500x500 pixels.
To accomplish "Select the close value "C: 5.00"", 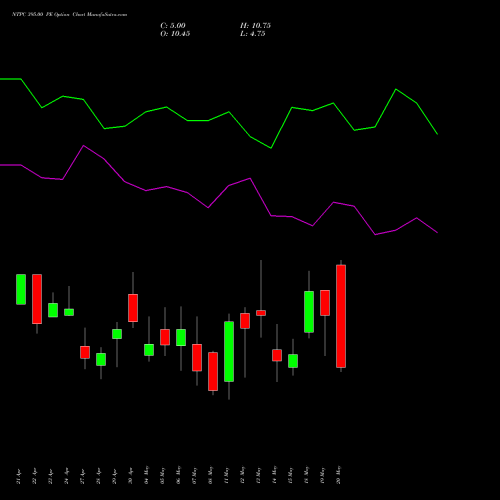I will point(173,26).
